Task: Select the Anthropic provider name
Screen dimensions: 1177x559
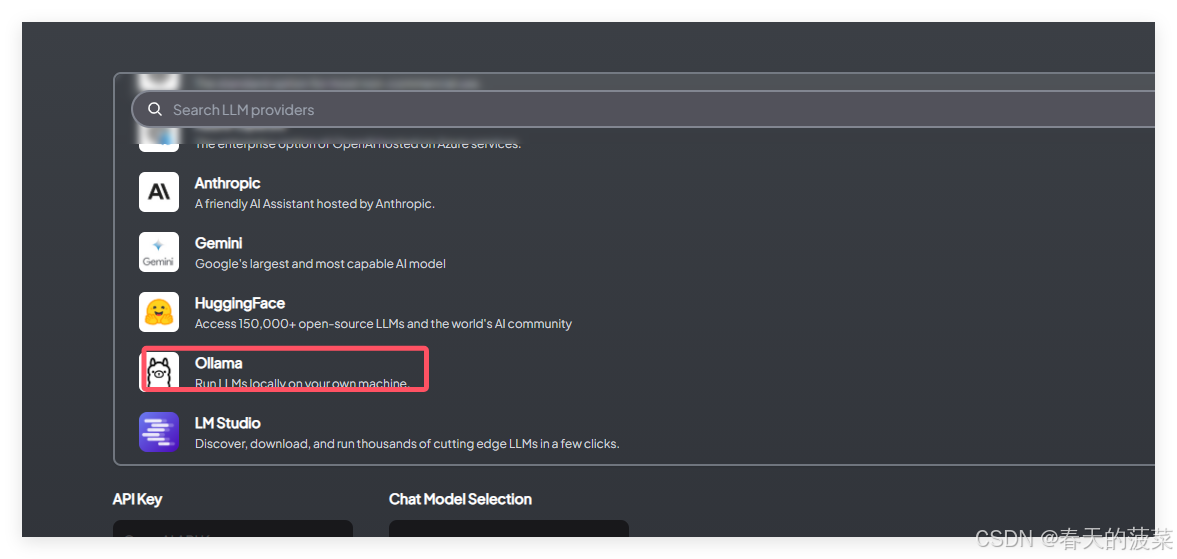Action: pos(227,183)
